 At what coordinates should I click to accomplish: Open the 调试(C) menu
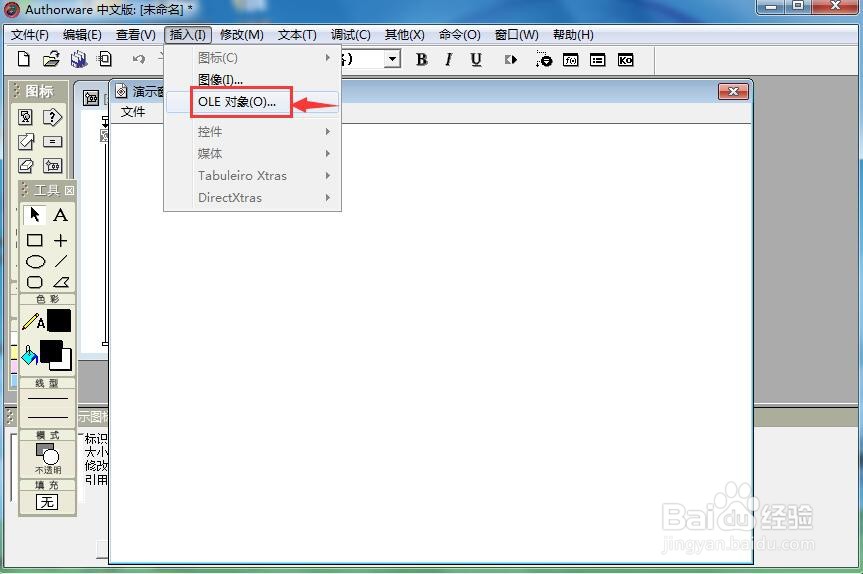pyautogui.click(x=351, y=35)
